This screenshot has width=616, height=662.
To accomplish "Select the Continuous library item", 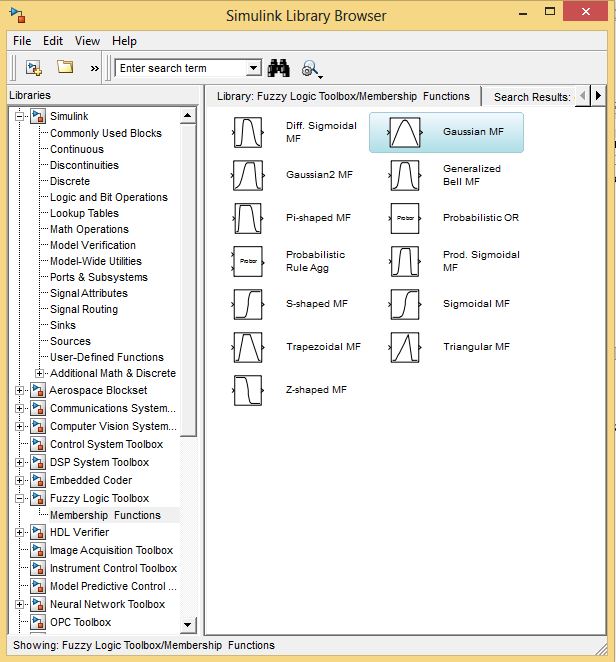I will pyautogui.click(x=77, y=149).
